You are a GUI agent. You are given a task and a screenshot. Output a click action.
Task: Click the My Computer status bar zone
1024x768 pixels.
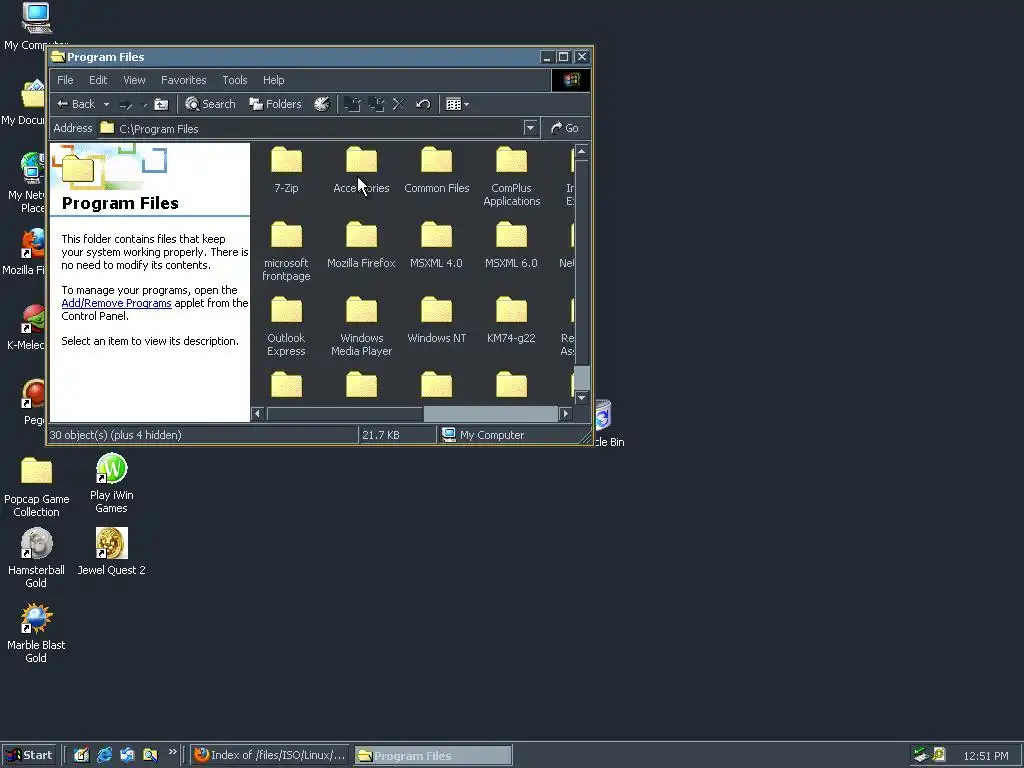click(483, 435)
